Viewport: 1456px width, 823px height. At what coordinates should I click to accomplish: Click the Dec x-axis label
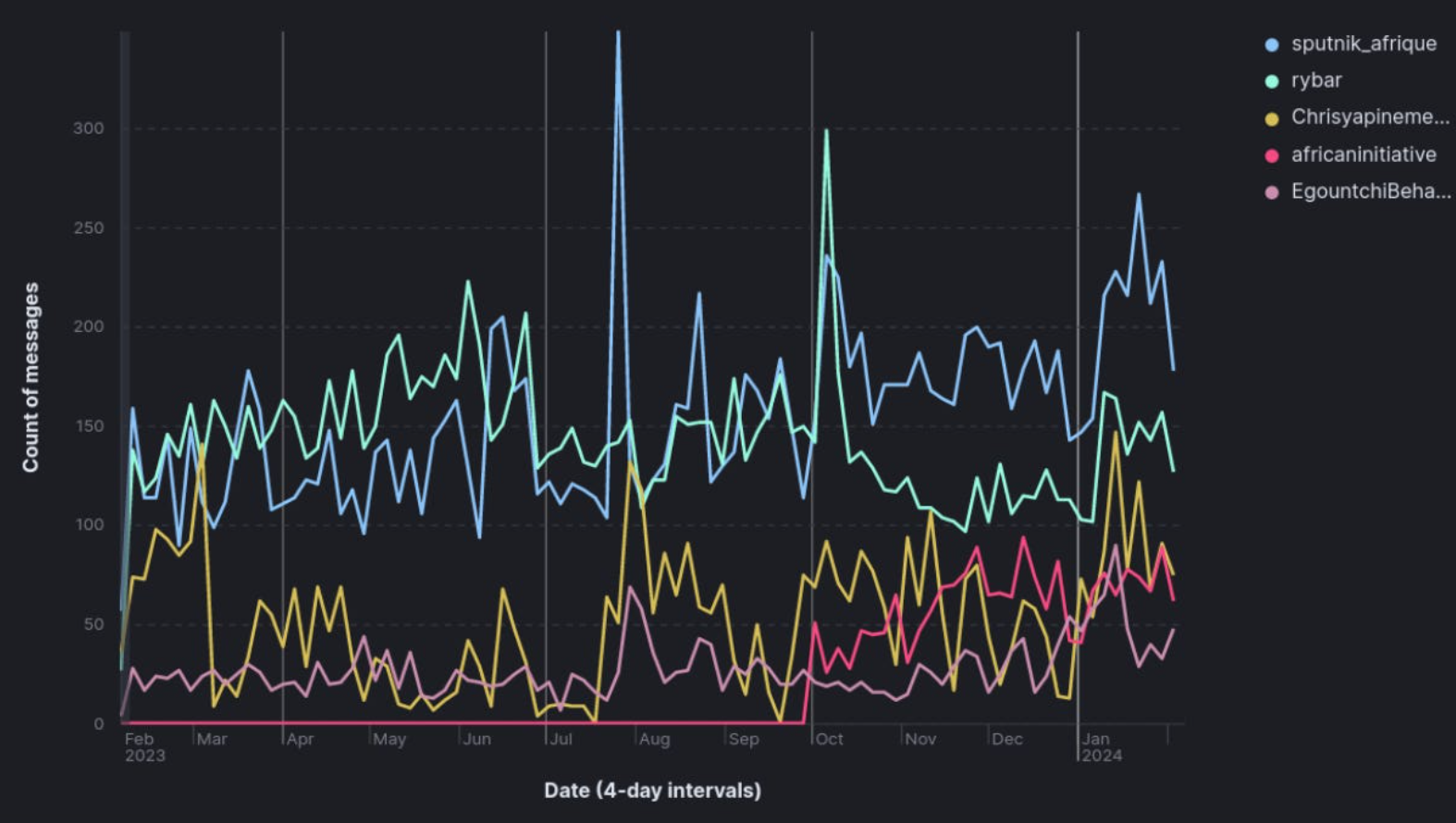[1007, 739]
